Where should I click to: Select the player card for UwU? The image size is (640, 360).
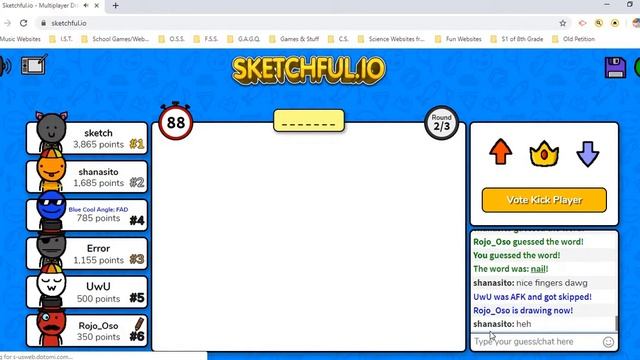(87, 292)
